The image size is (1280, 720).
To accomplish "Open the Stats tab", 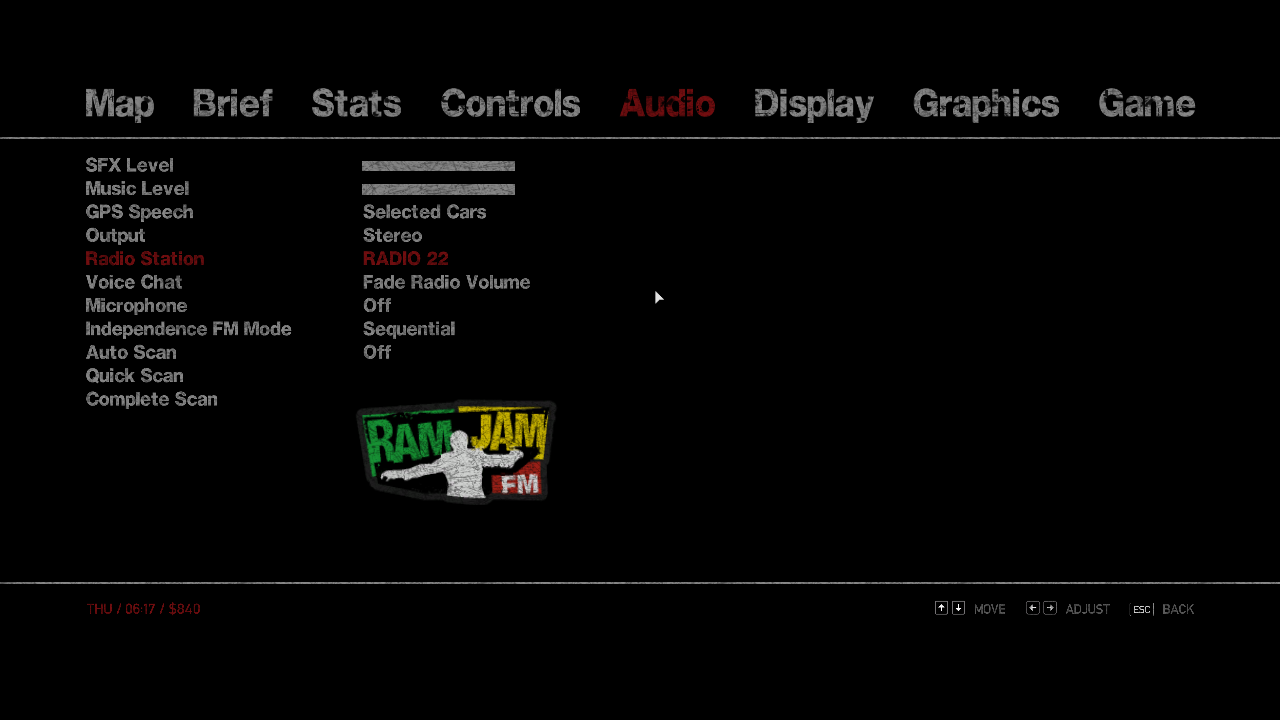I will (x=357, y=104).
